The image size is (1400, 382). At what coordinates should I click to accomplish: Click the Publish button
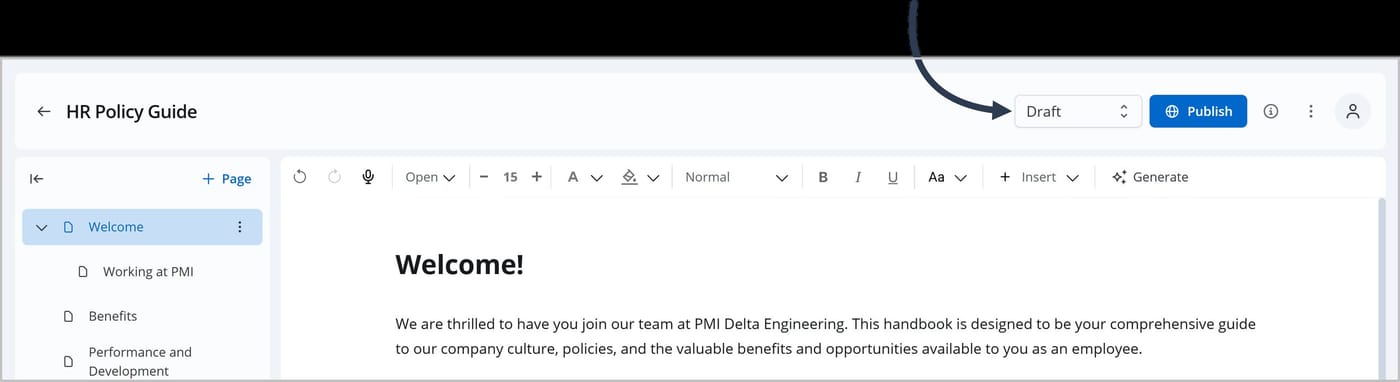click(x=1198, y=111)
